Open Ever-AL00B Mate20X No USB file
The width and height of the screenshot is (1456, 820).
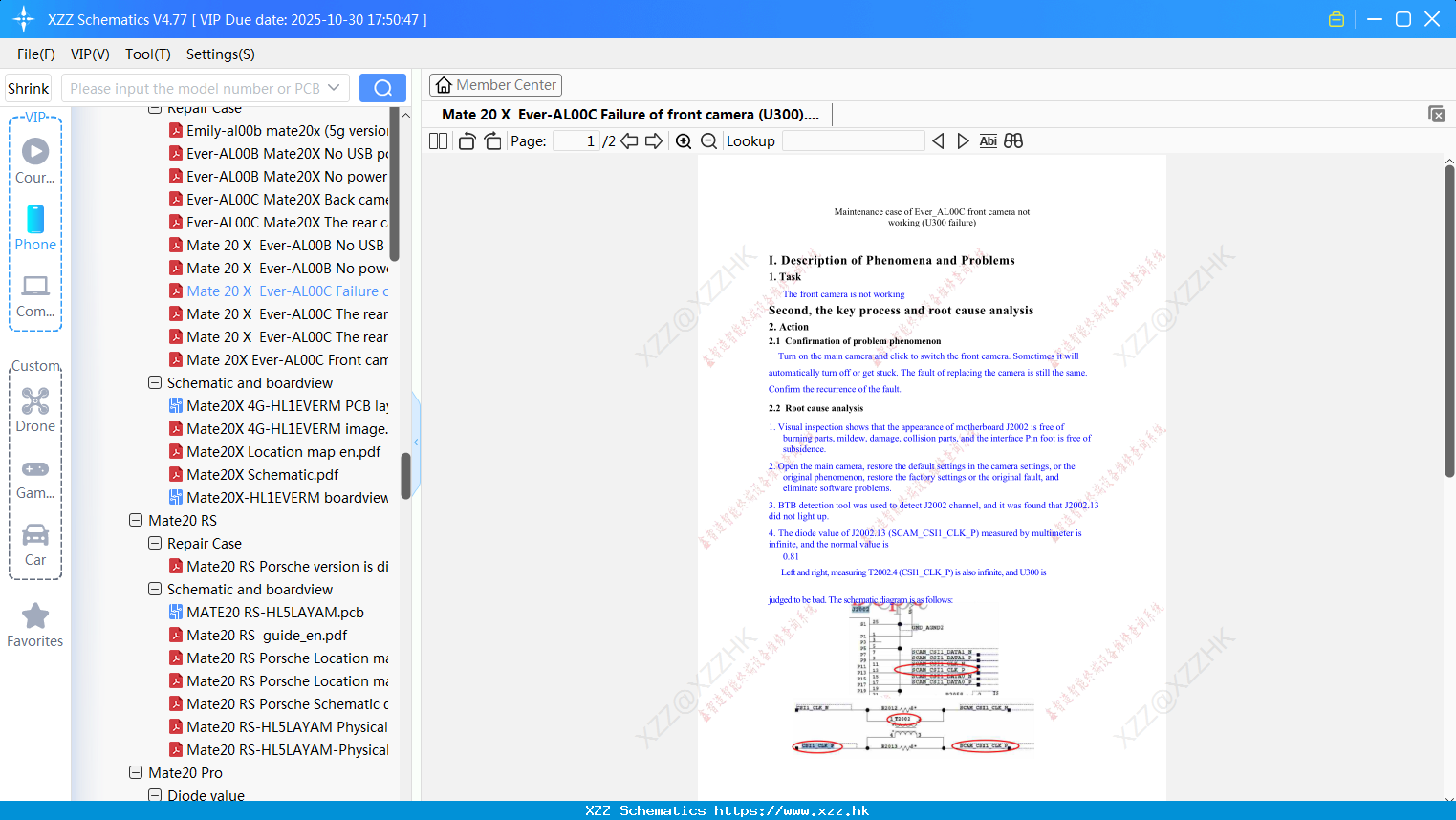click(x=278, y=154)
